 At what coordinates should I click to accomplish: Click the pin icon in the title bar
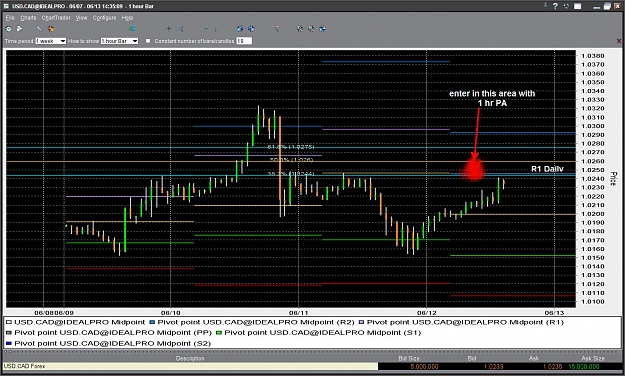(546, 6)
